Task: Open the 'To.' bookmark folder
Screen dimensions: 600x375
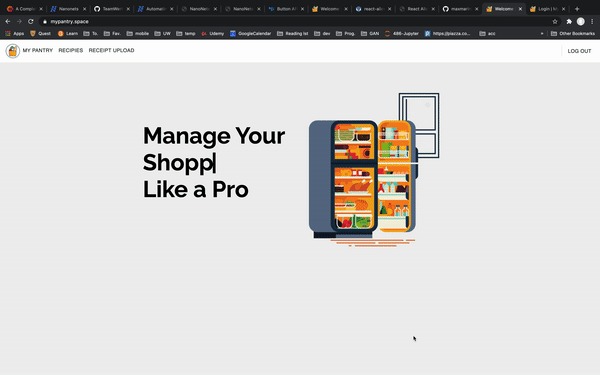Action: pyautogui.click(x=91, y=34)
